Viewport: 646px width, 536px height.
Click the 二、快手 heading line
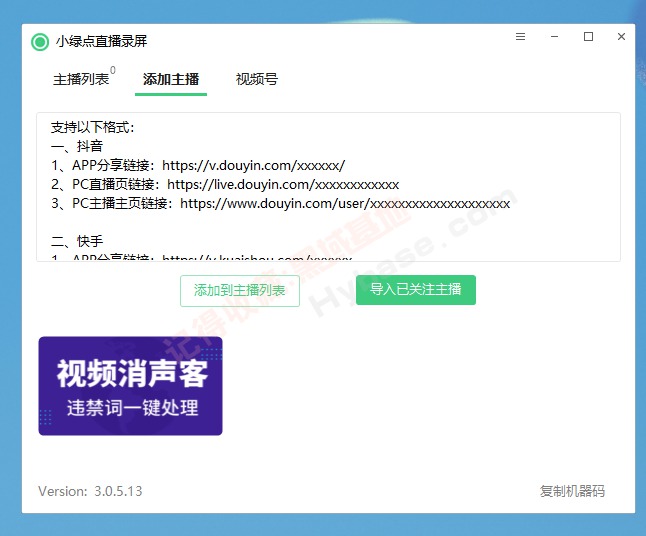[x=77, y=241]
